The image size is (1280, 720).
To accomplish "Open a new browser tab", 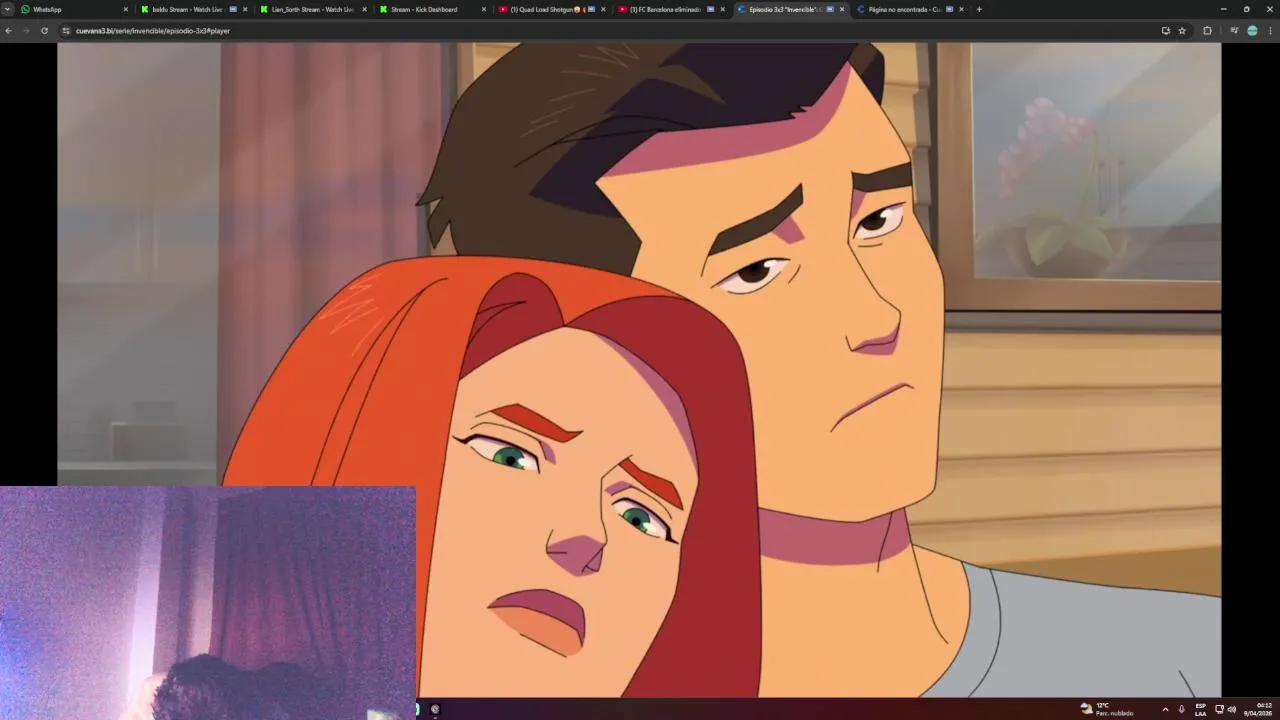I will (x=979, y=9).
